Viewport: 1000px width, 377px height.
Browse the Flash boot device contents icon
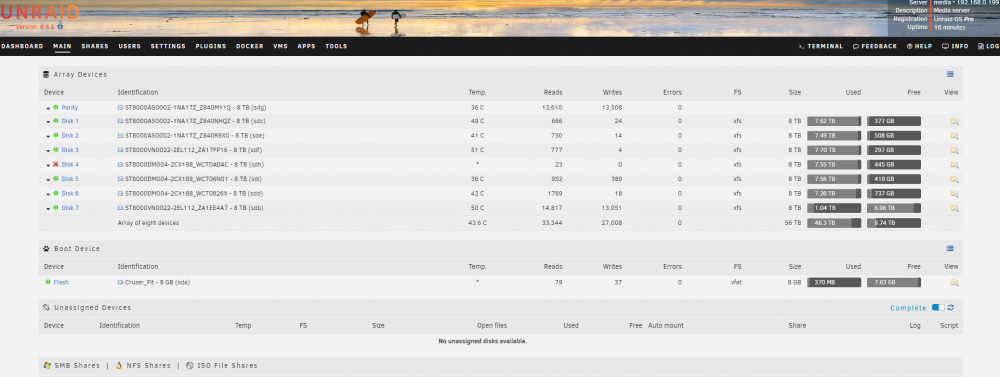pos(954,283)
